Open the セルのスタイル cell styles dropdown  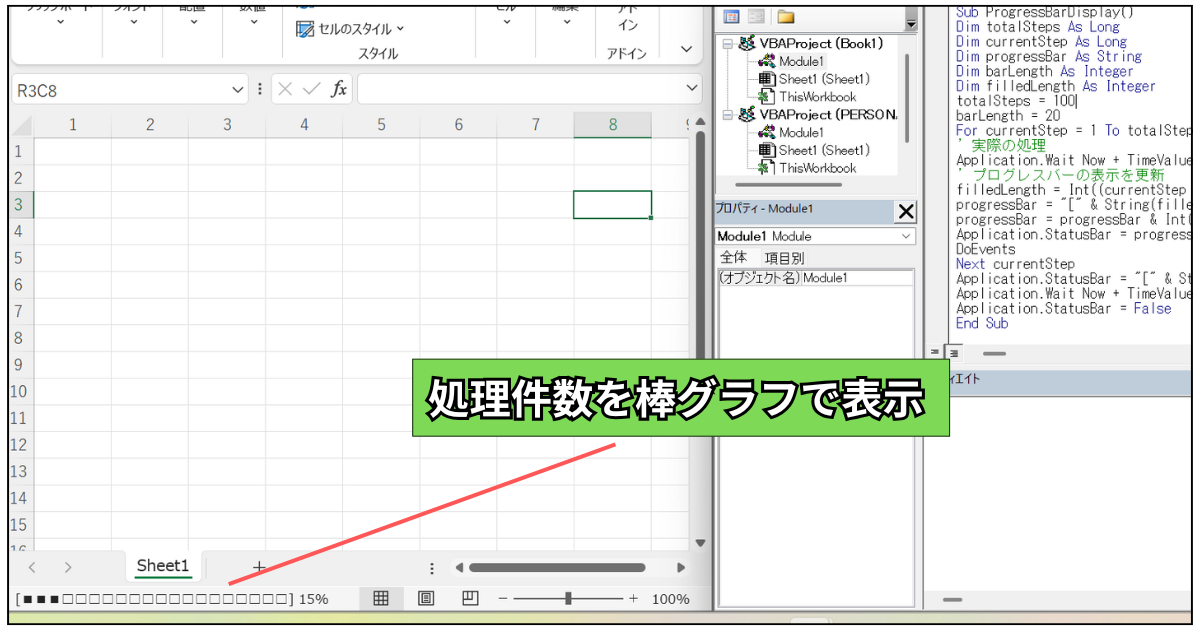point(351,29)
